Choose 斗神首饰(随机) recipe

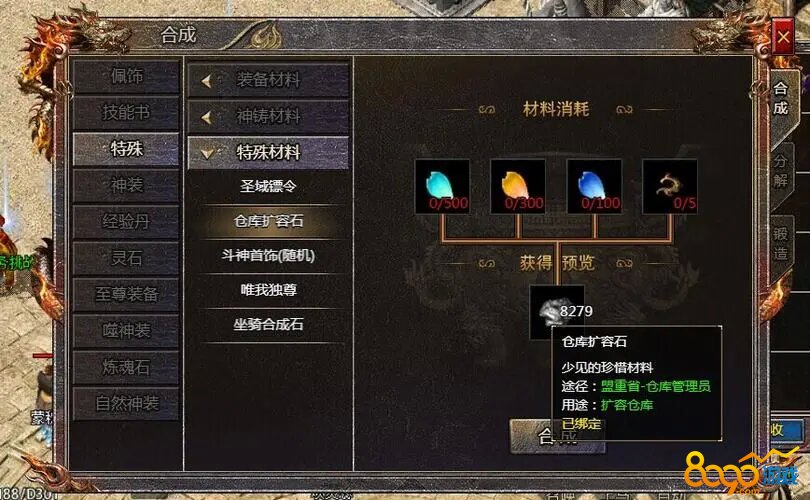point(268,255)
